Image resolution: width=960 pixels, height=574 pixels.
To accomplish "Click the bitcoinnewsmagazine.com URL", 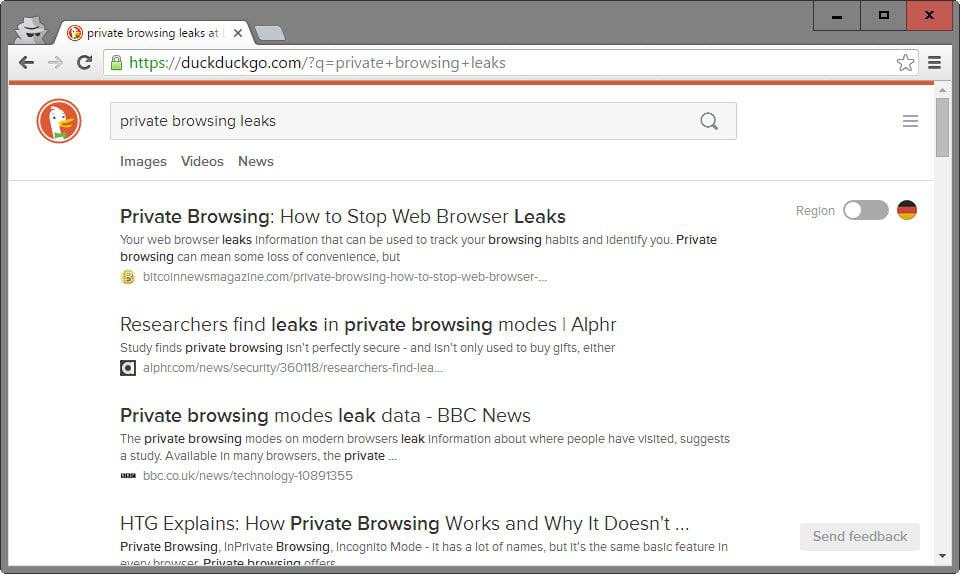I will (345, 277).
